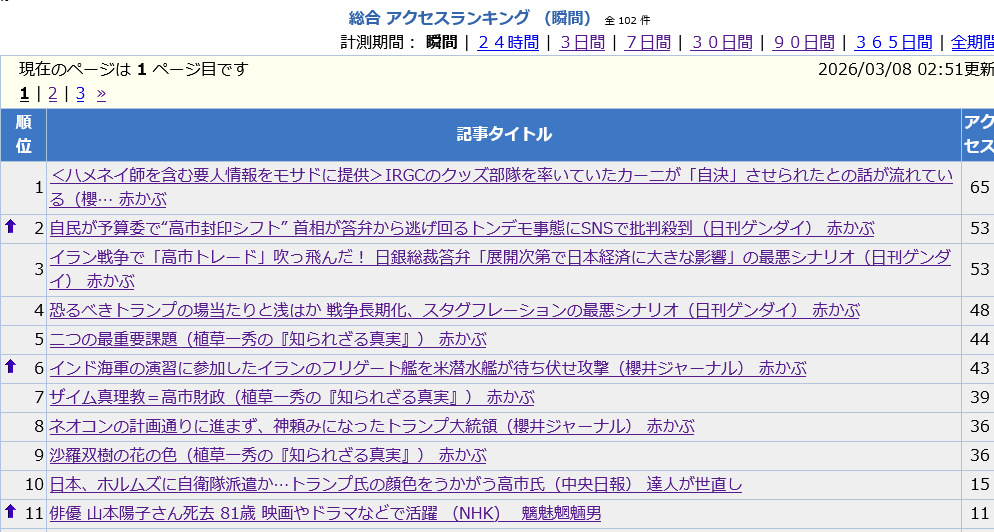Click the up arrow icon beside rank 6
Screen dimensions: 994x532
click(x=11, y=367)
